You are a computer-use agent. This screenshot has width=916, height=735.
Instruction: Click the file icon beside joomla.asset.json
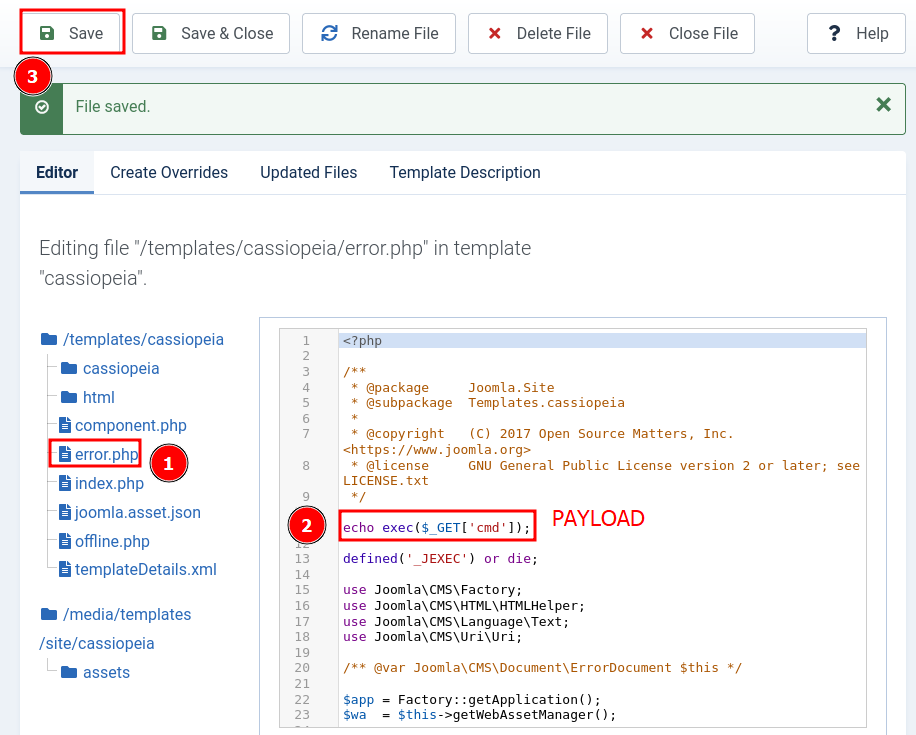65,512
